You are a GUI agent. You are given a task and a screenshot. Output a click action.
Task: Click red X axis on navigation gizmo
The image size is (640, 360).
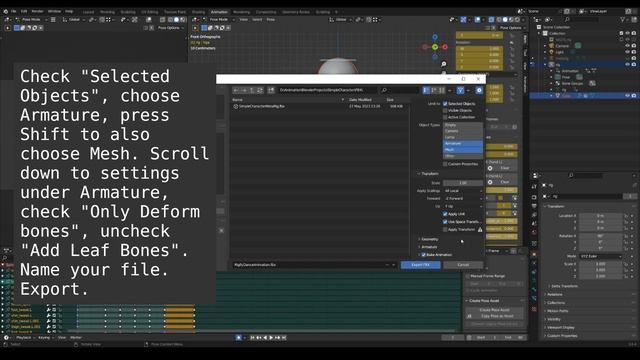445,47
